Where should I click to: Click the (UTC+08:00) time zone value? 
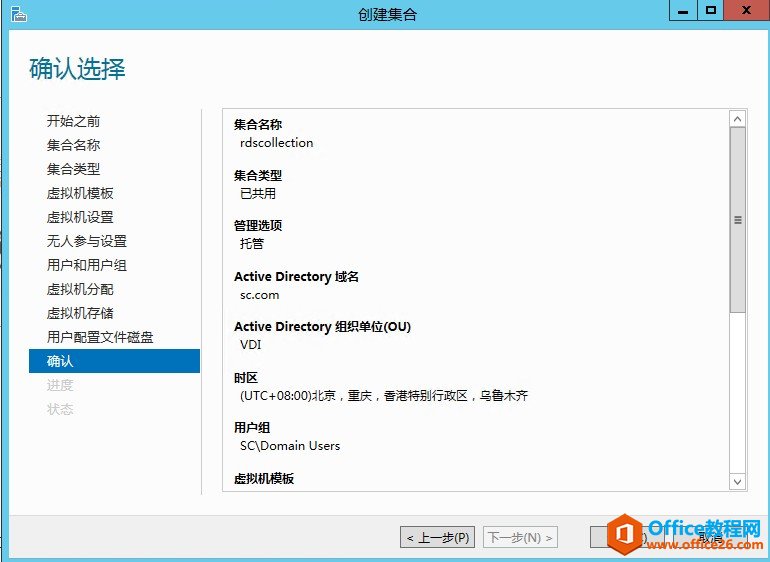384,395
